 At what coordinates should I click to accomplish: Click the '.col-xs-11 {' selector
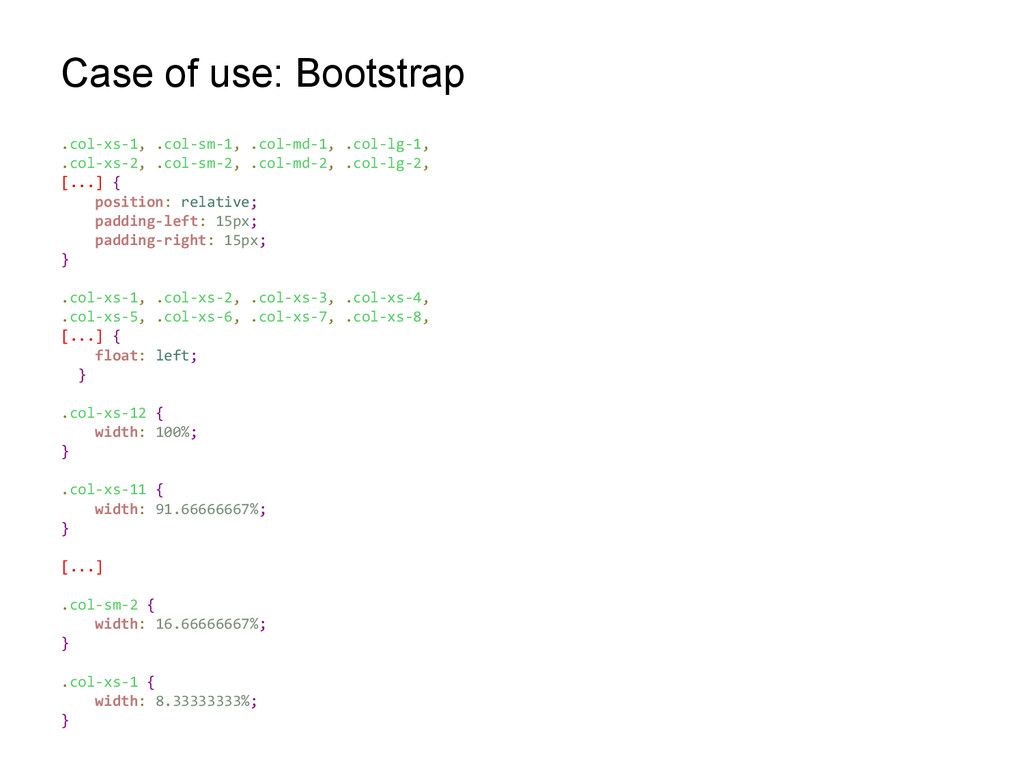pos(112,490)
